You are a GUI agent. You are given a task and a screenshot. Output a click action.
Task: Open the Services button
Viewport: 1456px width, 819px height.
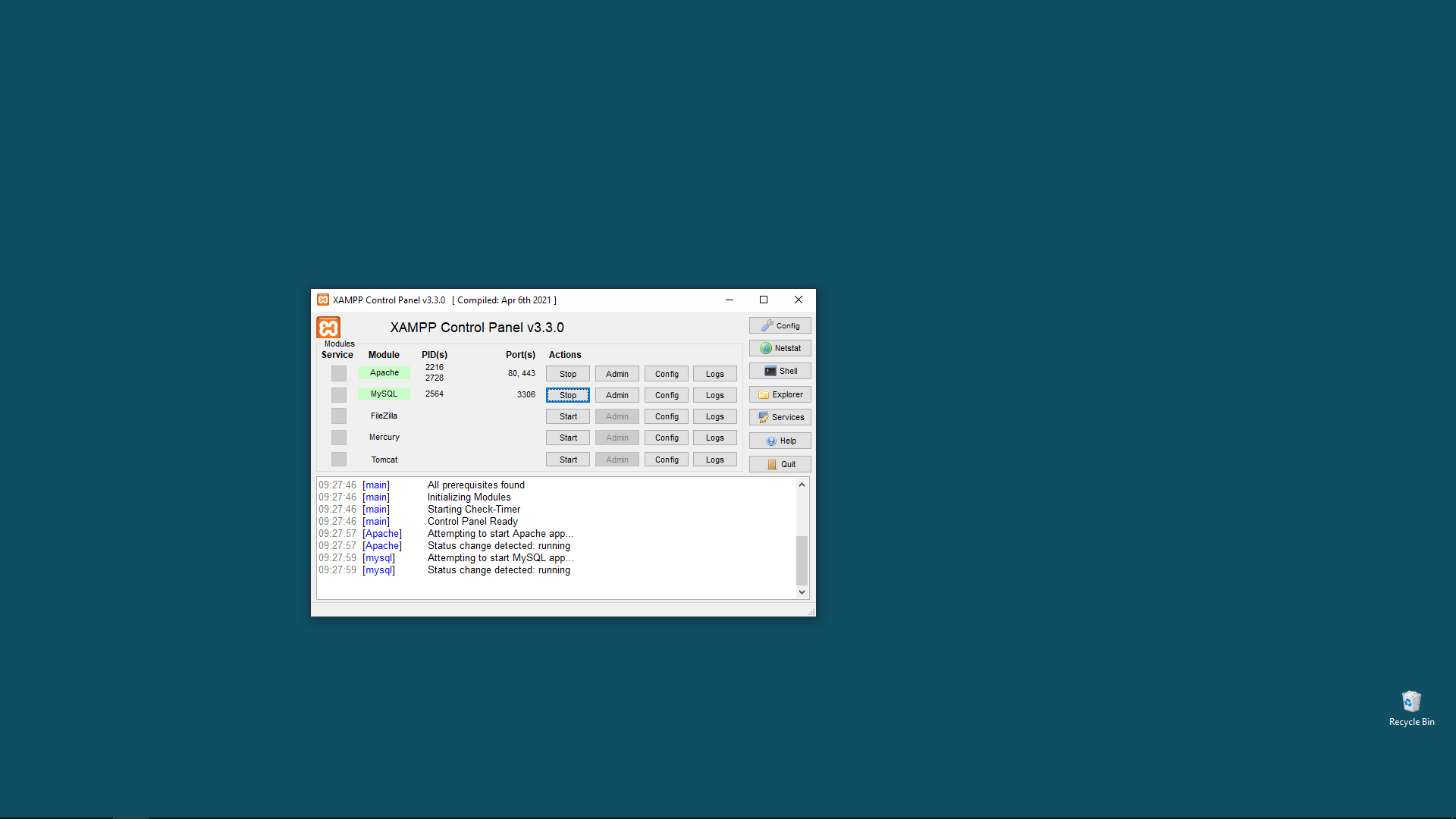click(780, 417)
